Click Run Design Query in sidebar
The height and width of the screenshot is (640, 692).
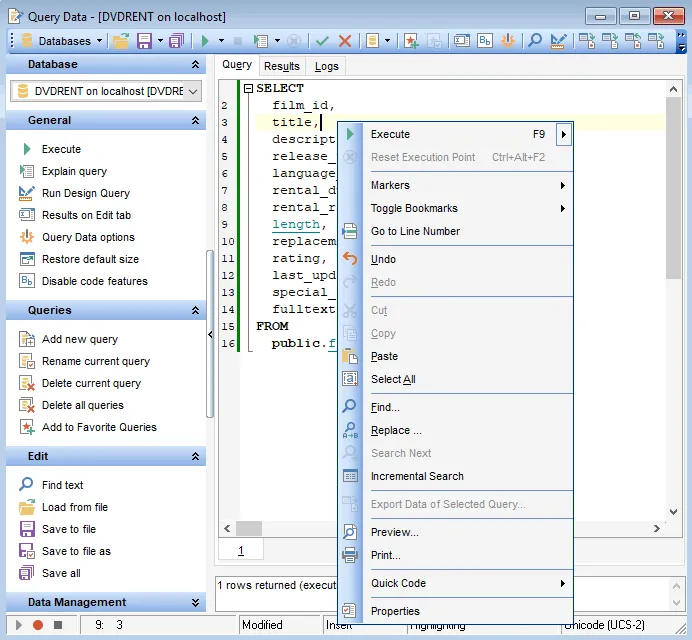point(86,193)
